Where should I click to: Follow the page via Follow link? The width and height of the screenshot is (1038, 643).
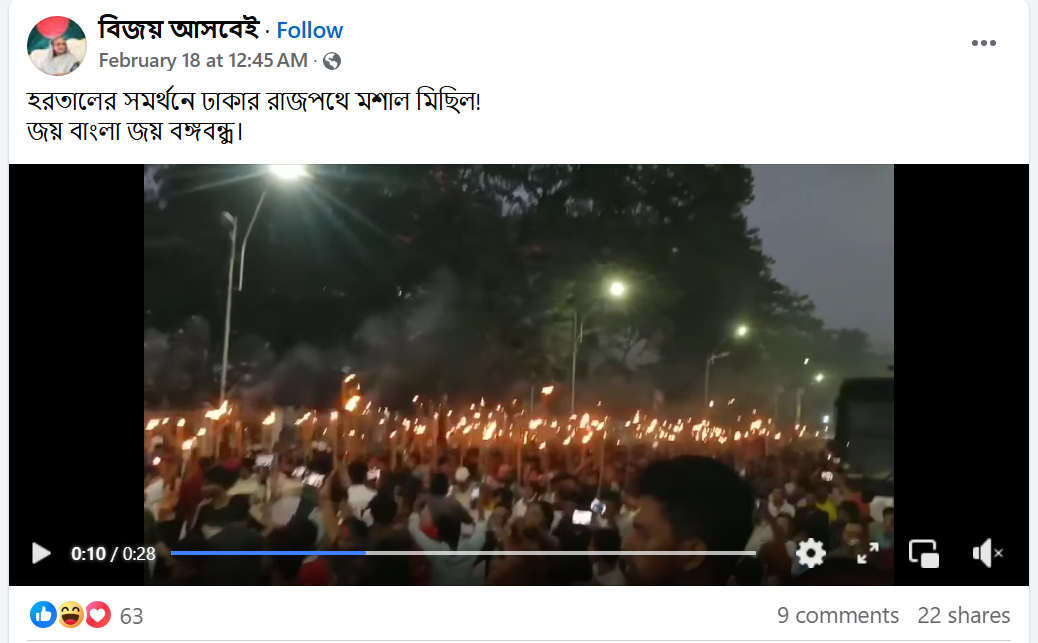pyautogui.click(x=310, y=30)
